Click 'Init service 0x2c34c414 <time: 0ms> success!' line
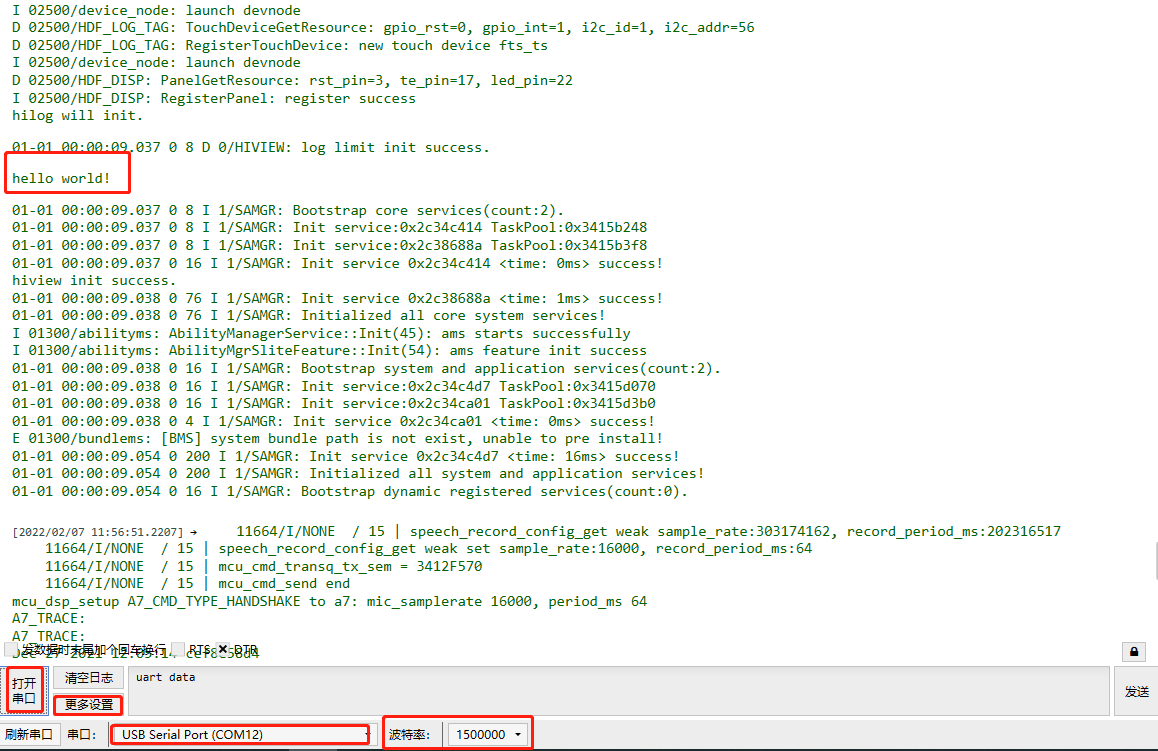The height and width of the screenshot is (751, 1158). [338, 263]
